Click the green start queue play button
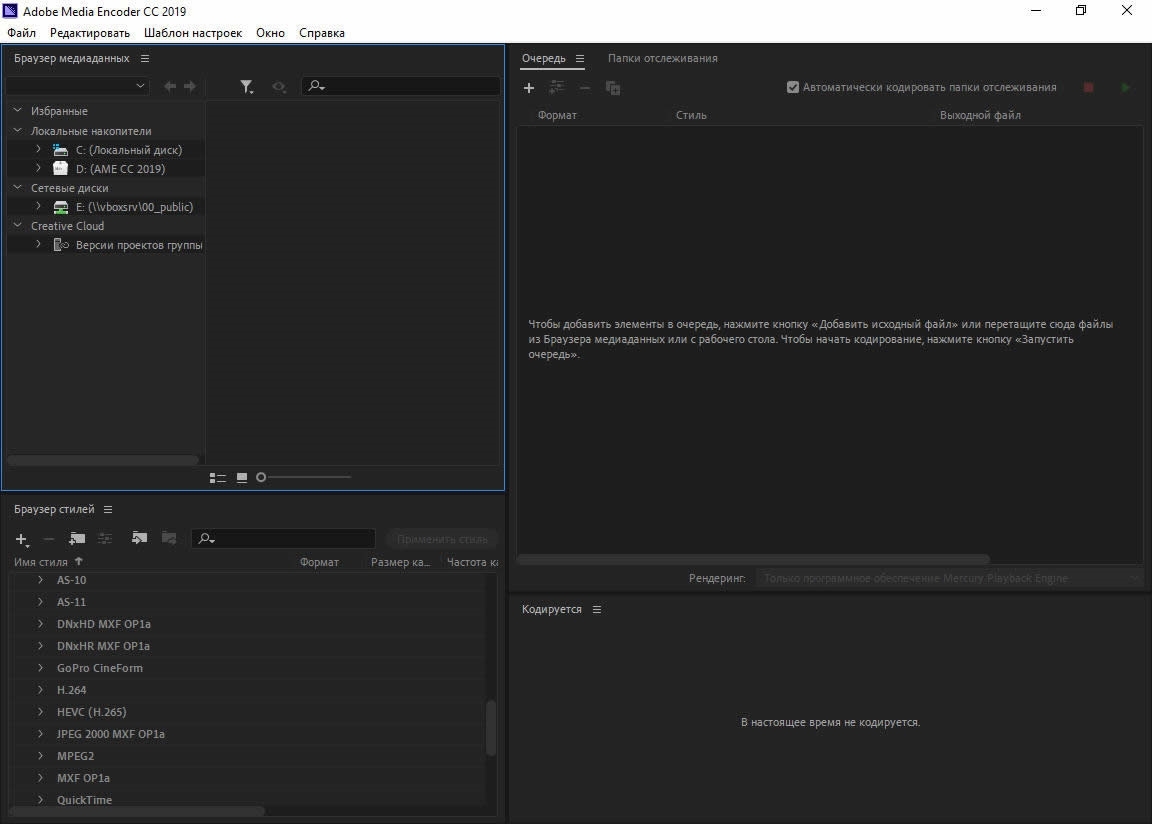Screen dimensions: 1152x824 [1125, 88]
